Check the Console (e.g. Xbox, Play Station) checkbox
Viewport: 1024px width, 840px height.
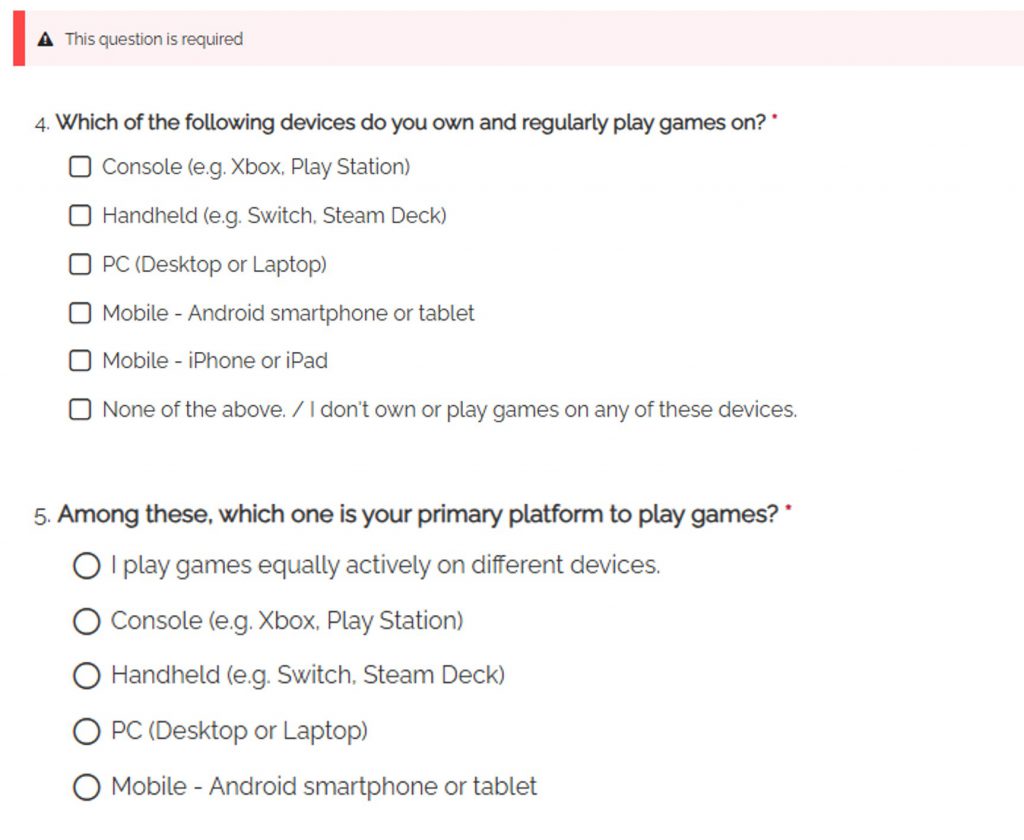point(80,167)
